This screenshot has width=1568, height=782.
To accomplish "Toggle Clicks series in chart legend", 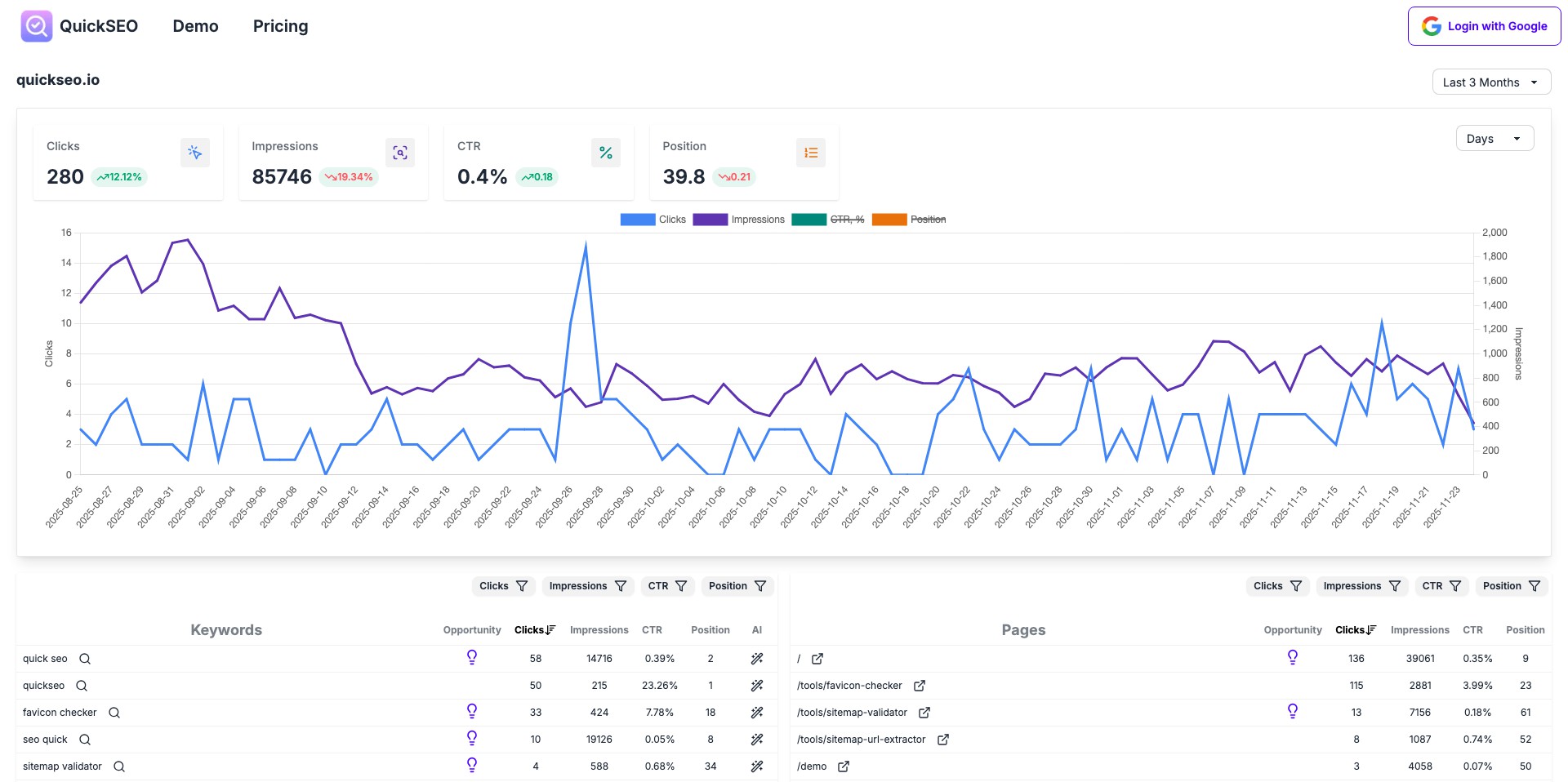I will 653,220.
